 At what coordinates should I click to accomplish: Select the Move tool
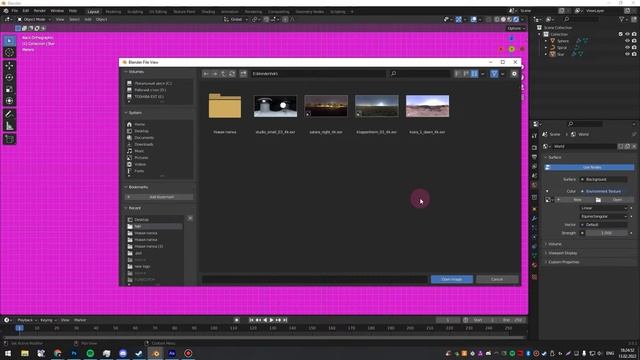pos(9,66)
